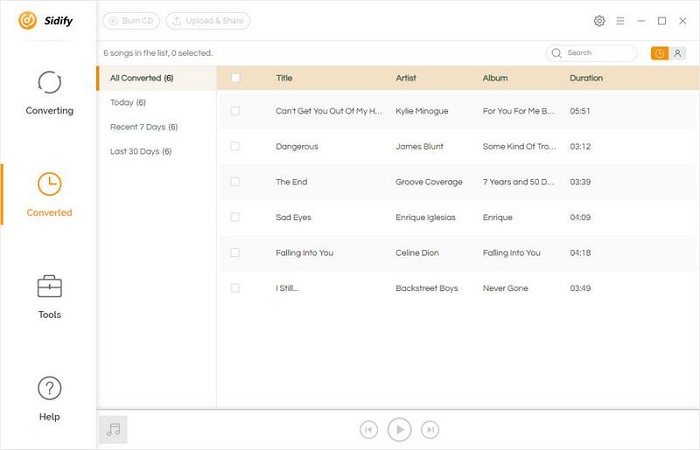Click artist Groove Coverage
Image resolution: width=700 pixels, height=450 pixels.
429,182
